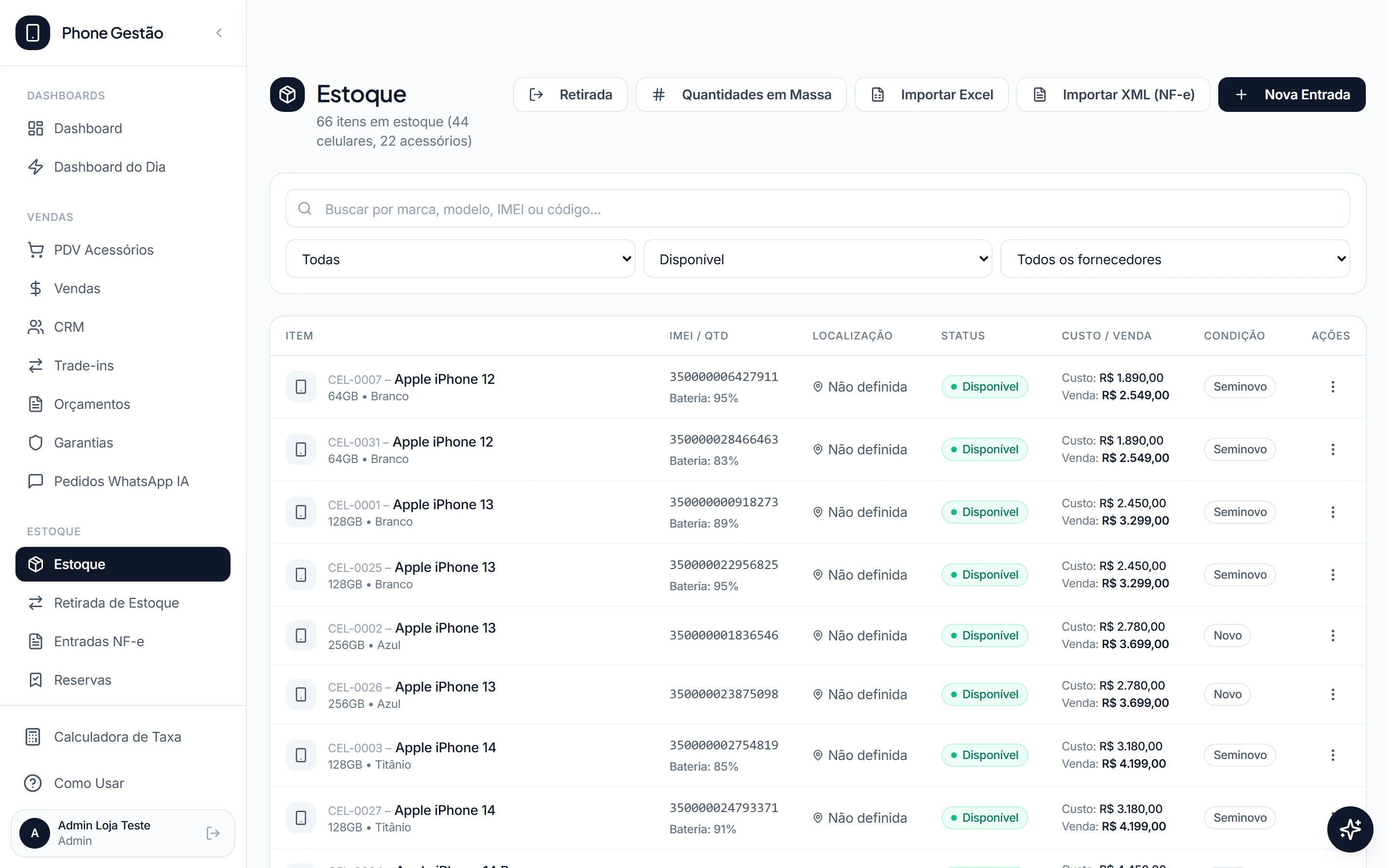Click sale price R$ 3.299,00 for CEL-0001
The image size is (1389, 868).
tap(1135, 521)
